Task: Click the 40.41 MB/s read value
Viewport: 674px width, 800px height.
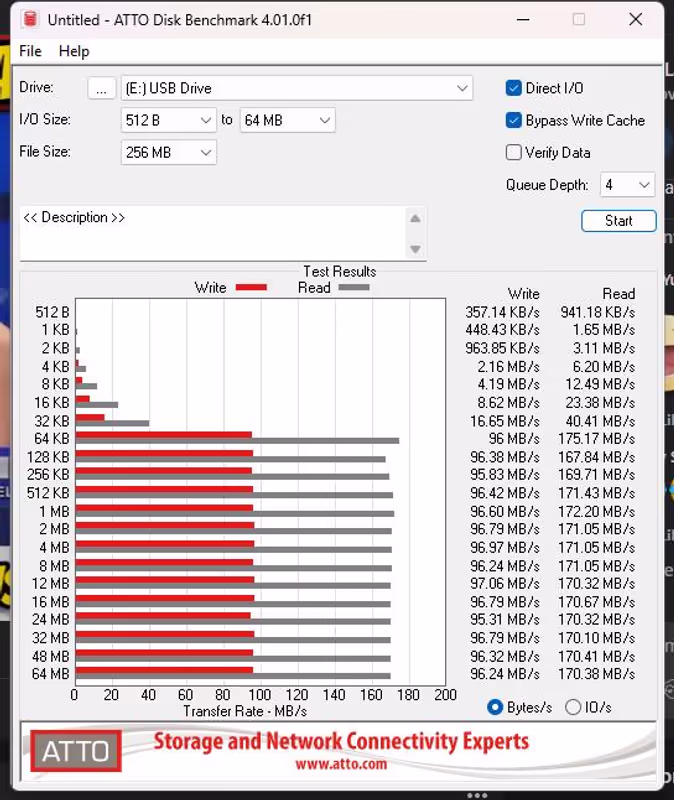Action: tap(600, 421)
